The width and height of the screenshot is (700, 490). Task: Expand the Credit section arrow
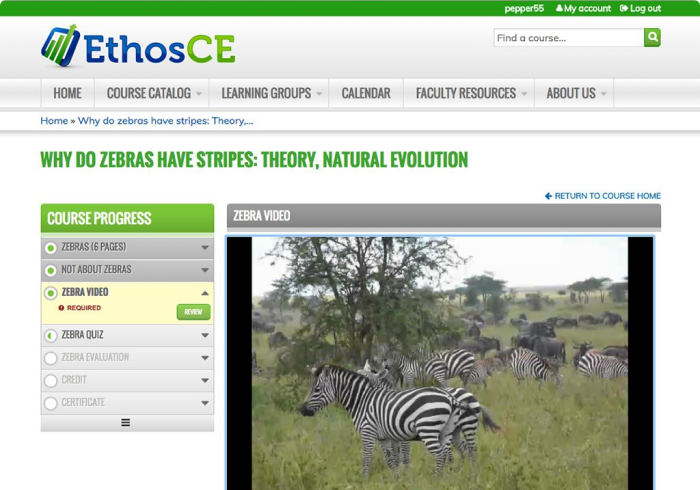[205, 381]
